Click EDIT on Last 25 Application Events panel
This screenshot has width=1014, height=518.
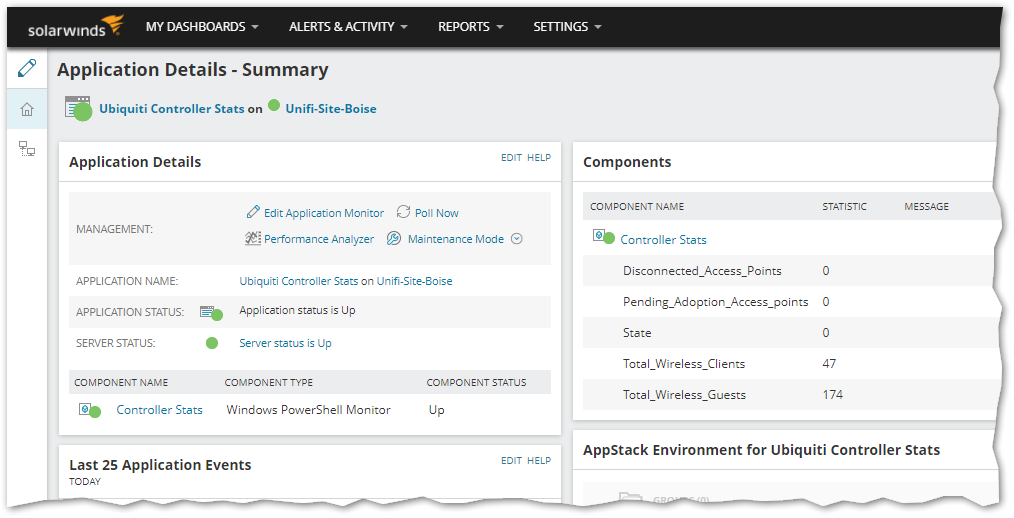click(511, 460)
